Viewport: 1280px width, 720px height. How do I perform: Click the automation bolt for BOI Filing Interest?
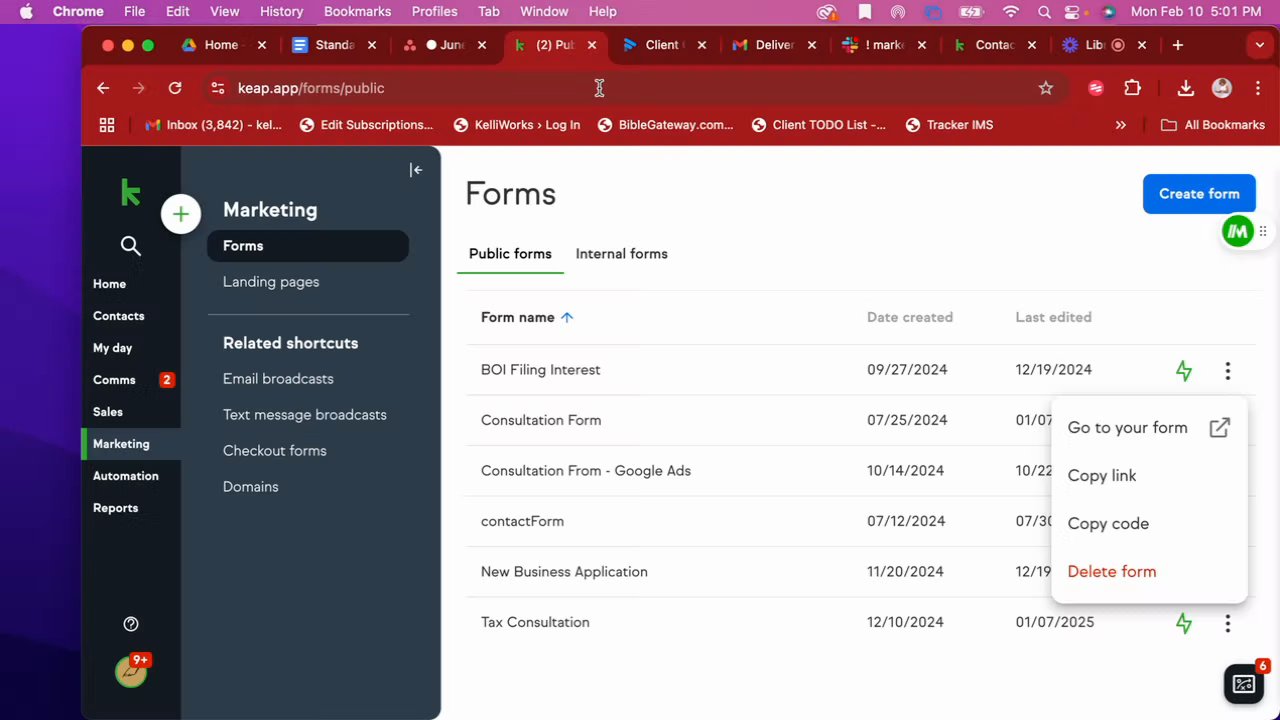coord(1184,371)
